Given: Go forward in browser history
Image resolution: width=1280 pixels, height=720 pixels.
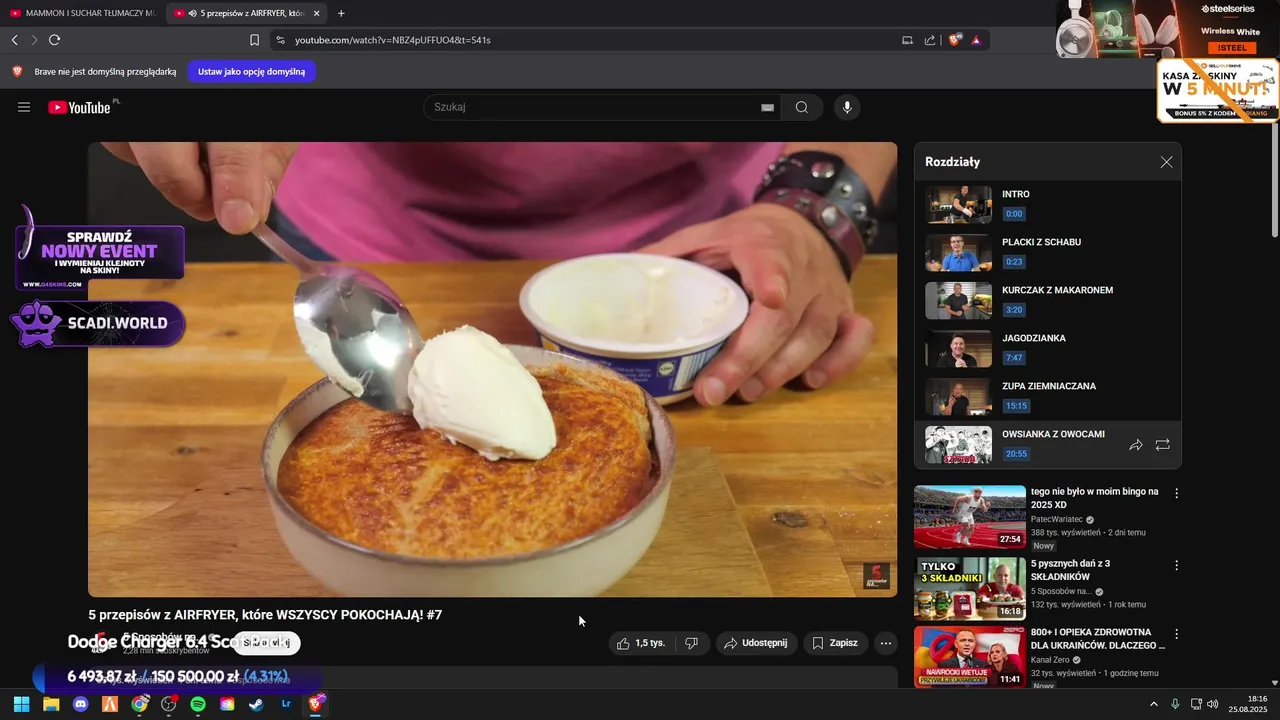Looking at the screenshot, I should (34, 40).
